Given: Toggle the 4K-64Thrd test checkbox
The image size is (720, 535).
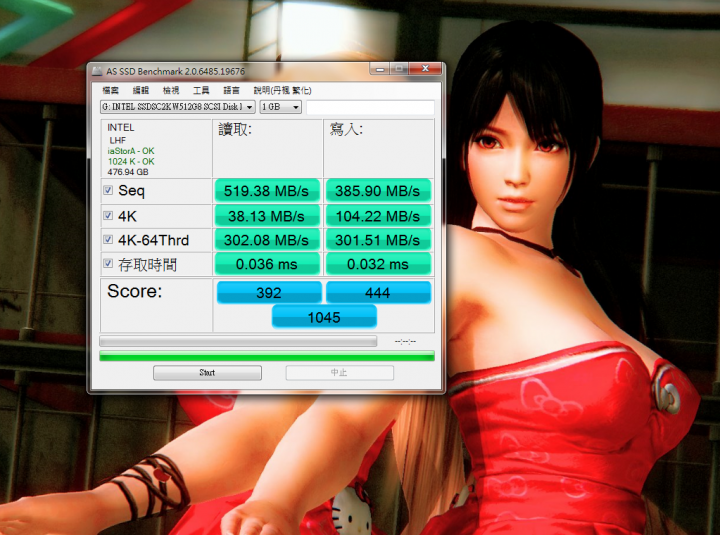Looking at the screenshot, I should 108,239.
